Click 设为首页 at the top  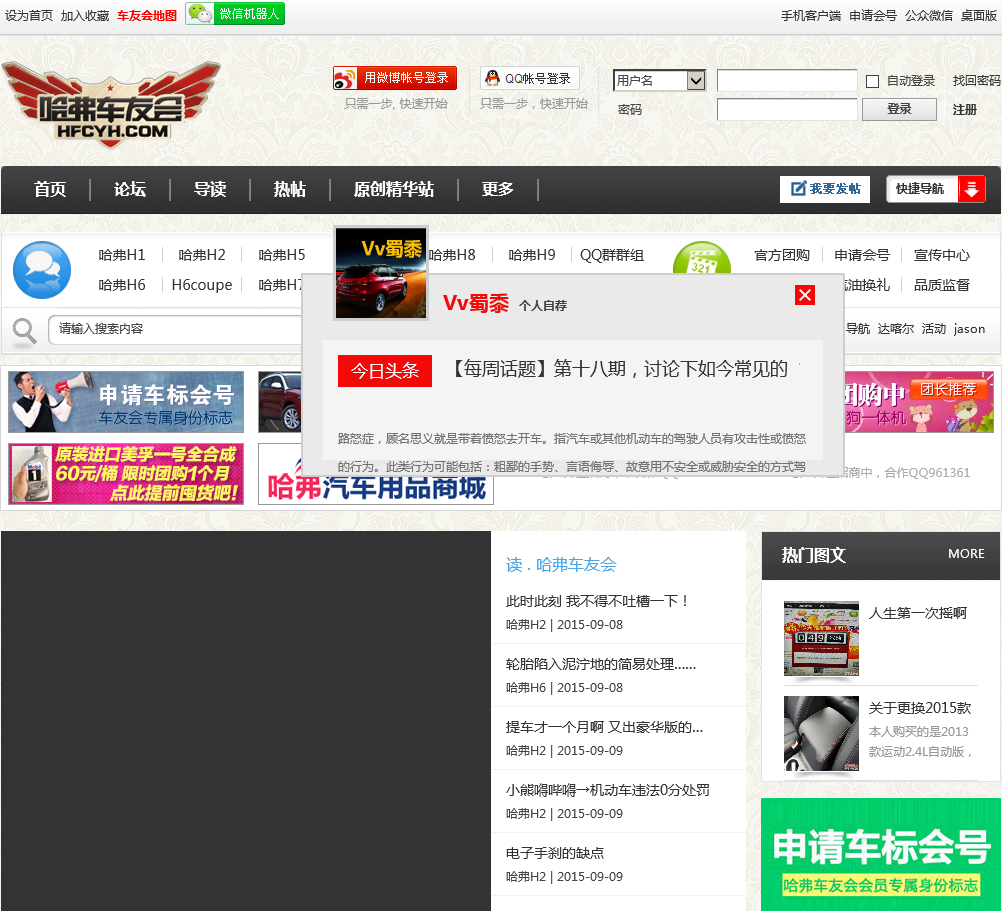click(29, 15)
